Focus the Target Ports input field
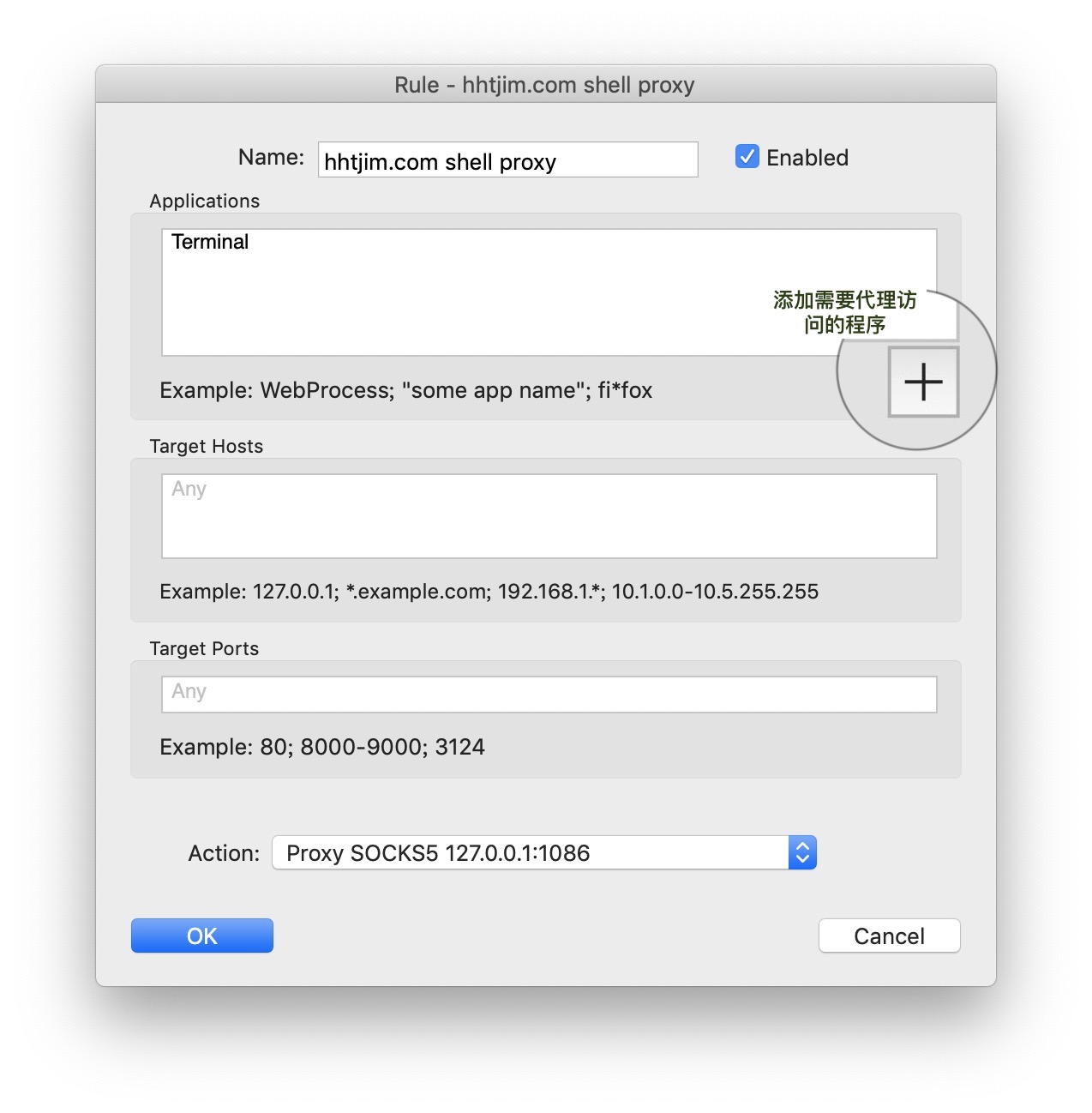 (549, 694)
